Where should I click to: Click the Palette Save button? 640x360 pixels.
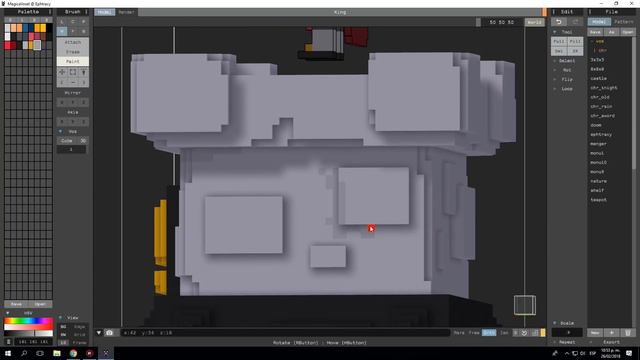[16, 304]
